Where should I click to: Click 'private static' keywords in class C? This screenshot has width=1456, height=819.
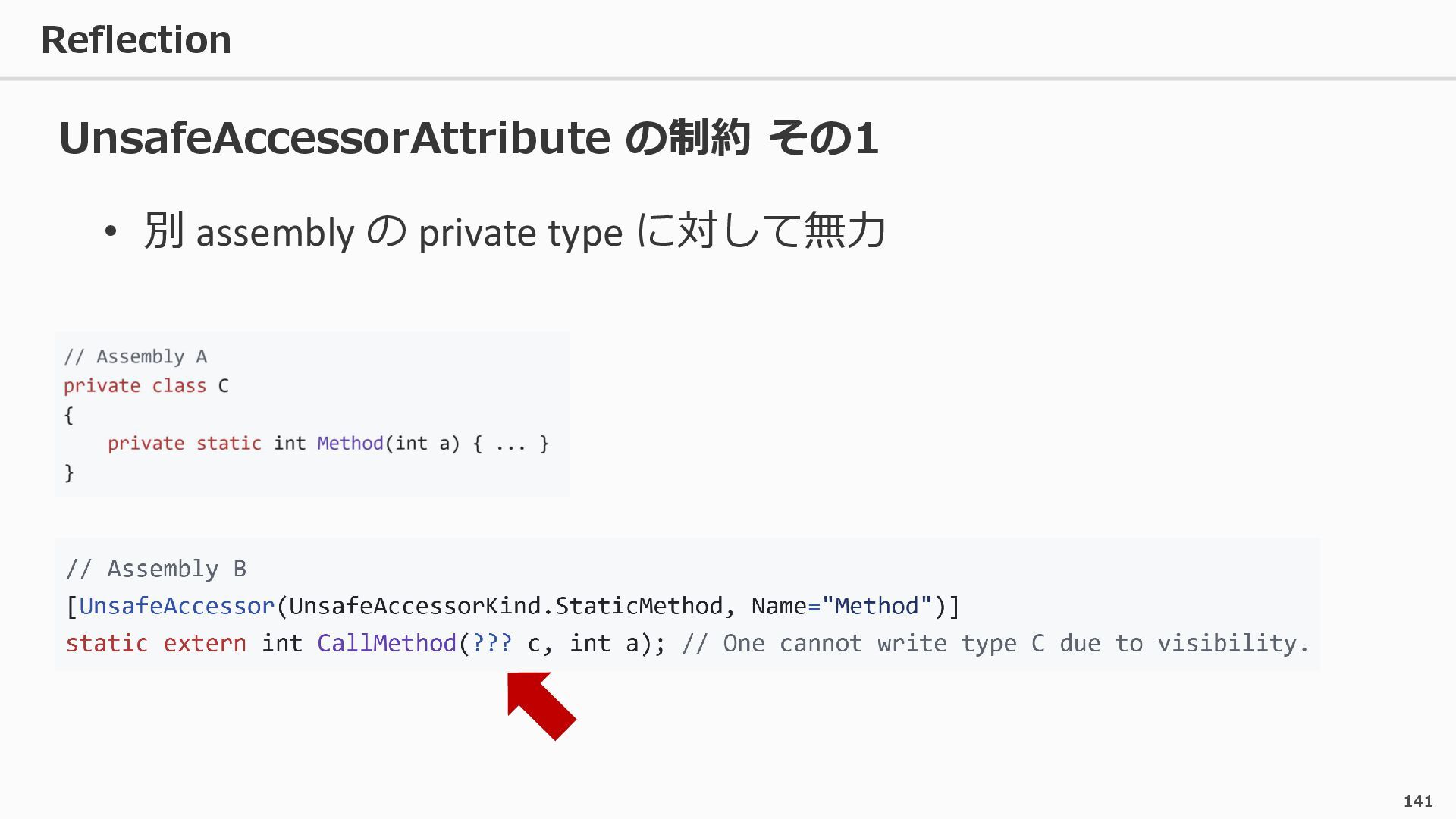coord(184,444)
